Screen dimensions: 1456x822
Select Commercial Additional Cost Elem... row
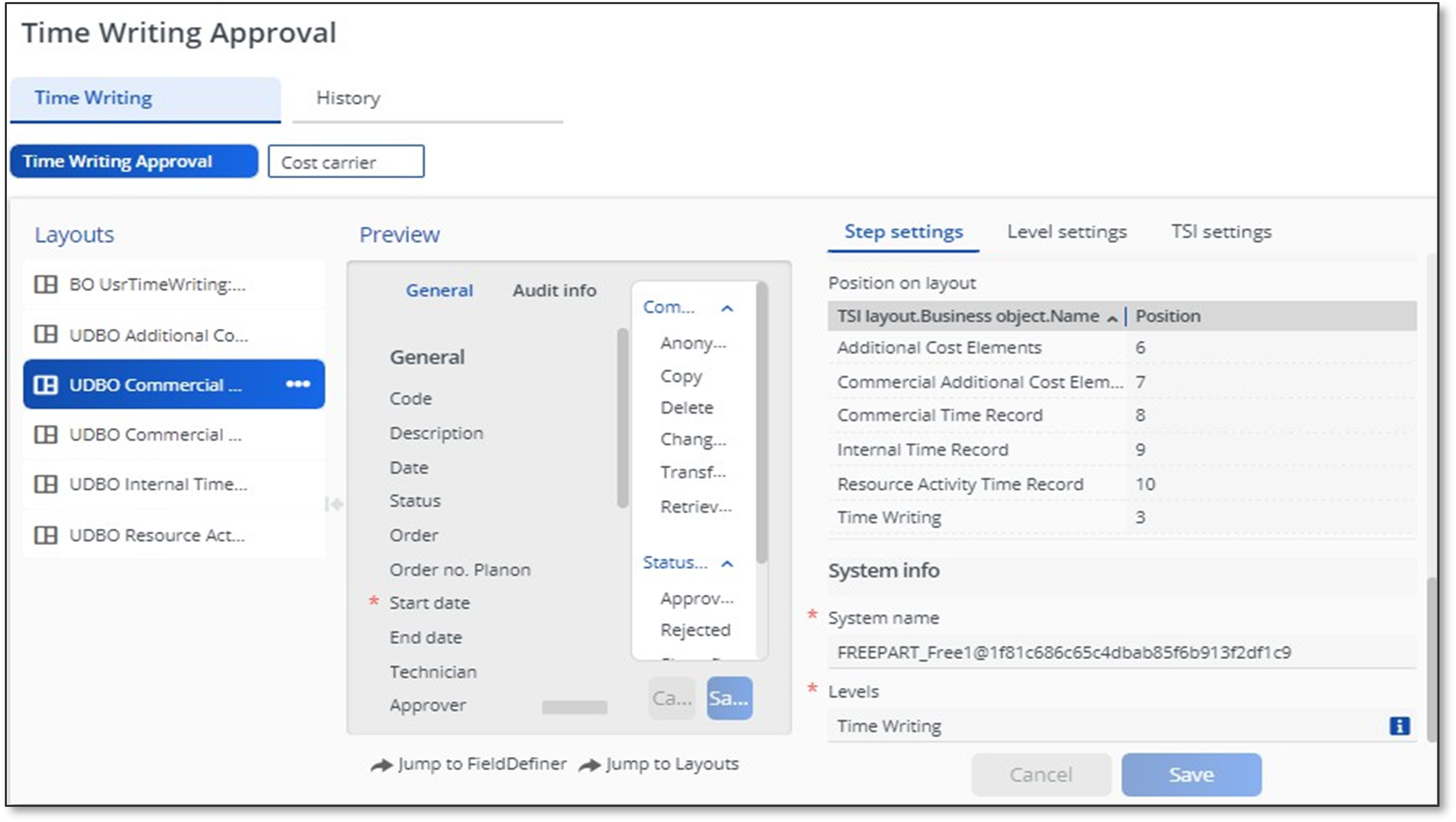(1121, 381)
